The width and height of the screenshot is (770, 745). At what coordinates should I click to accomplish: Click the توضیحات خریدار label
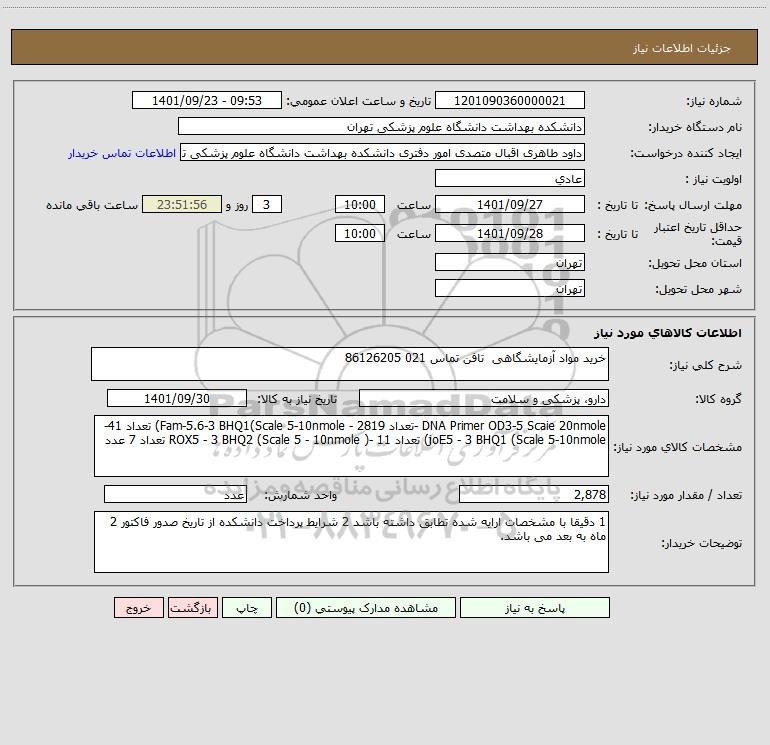click(x=701, y=543)
